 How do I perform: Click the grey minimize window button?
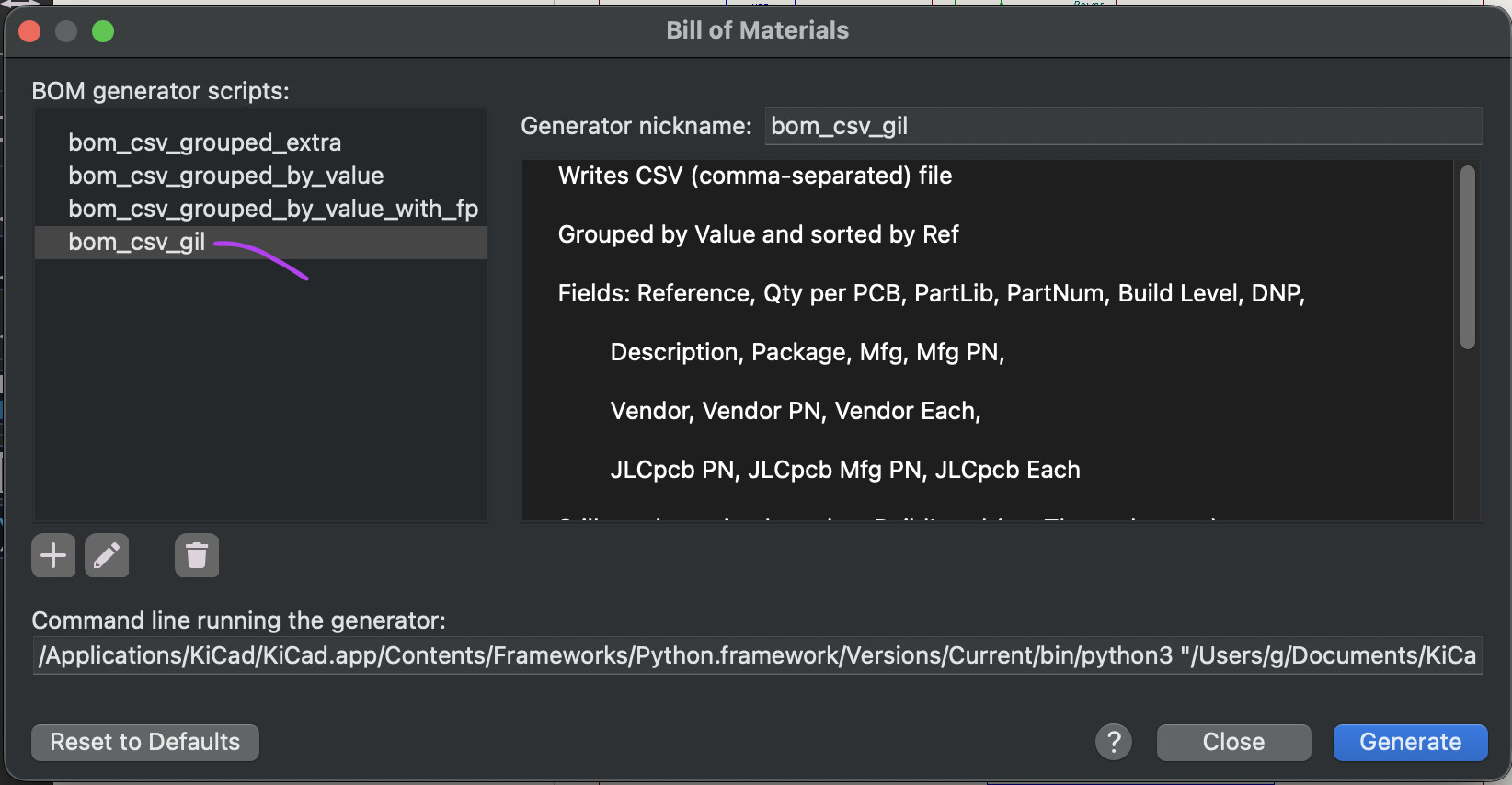coord(66,31)
